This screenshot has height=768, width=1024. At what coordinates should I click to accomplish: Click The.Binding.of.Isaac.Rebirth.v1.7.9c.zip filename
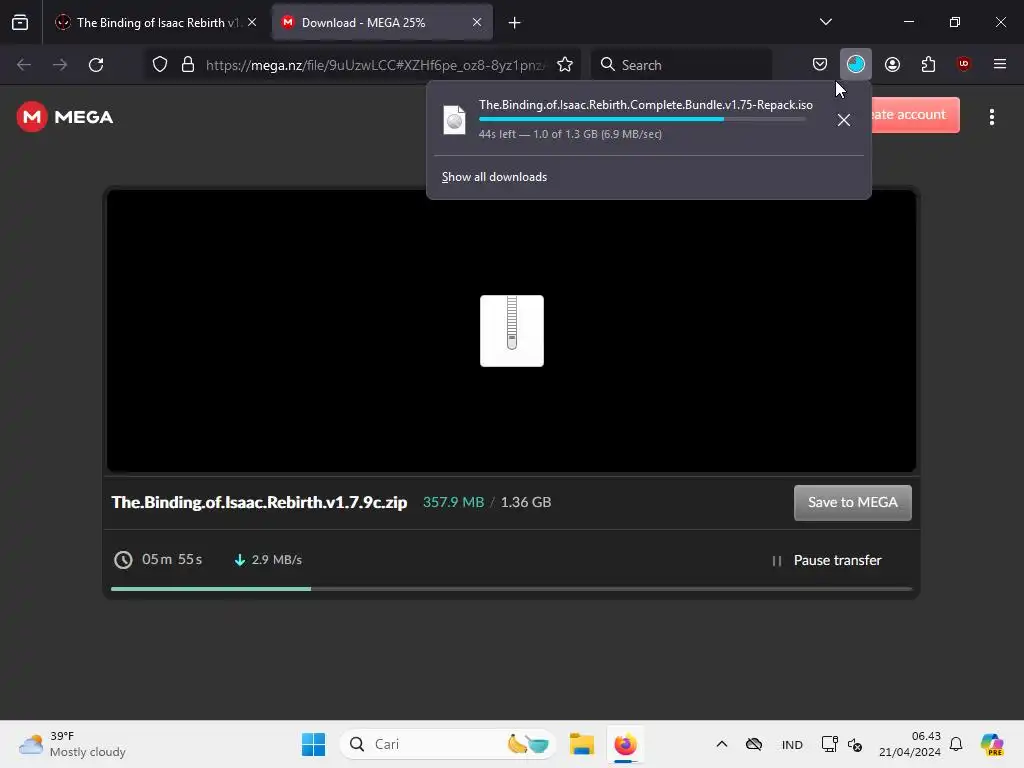[x=259, y=502]
